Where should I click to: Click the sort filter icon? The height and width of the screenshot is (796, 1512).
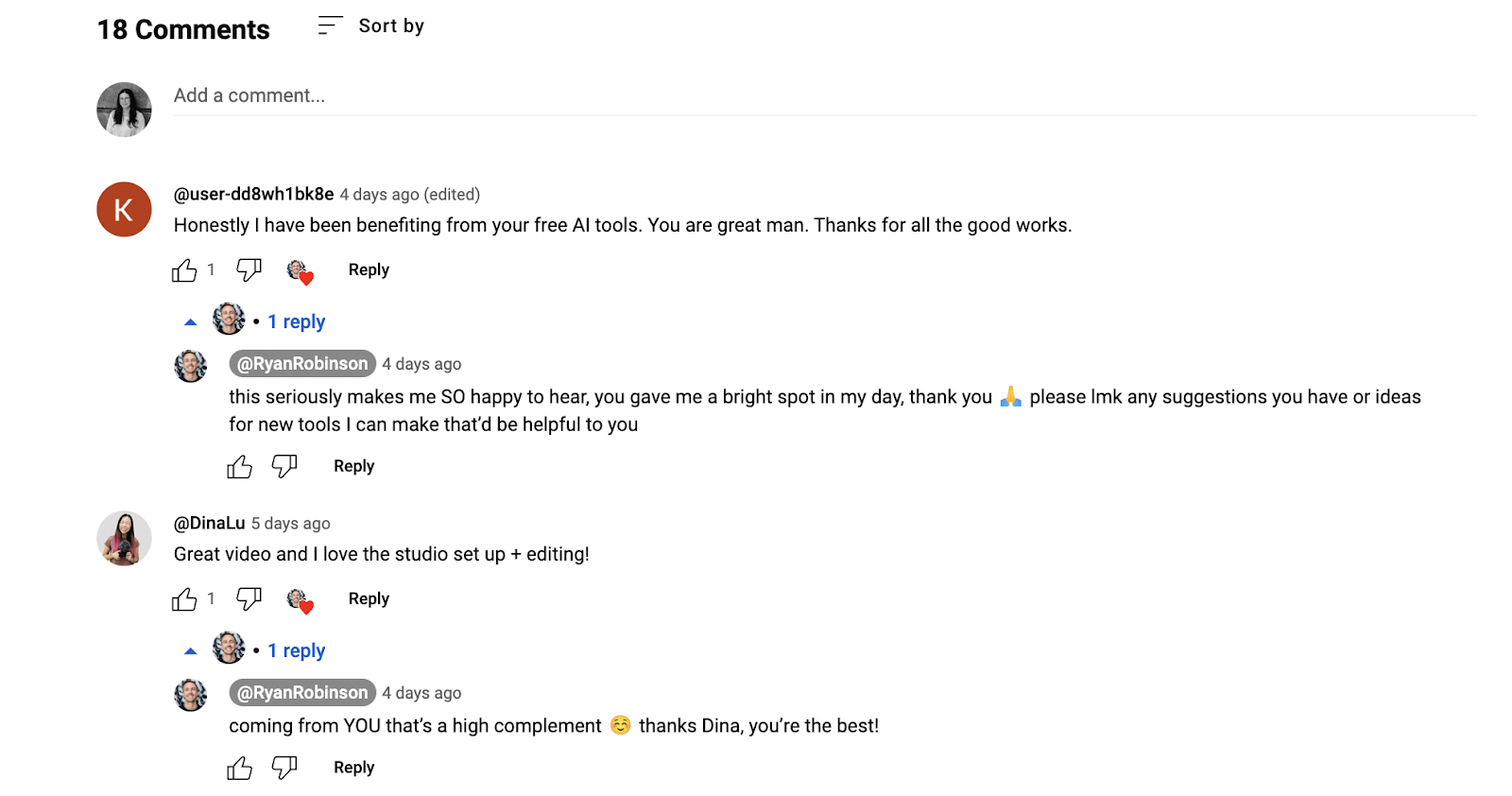click(x=328, y=26)
